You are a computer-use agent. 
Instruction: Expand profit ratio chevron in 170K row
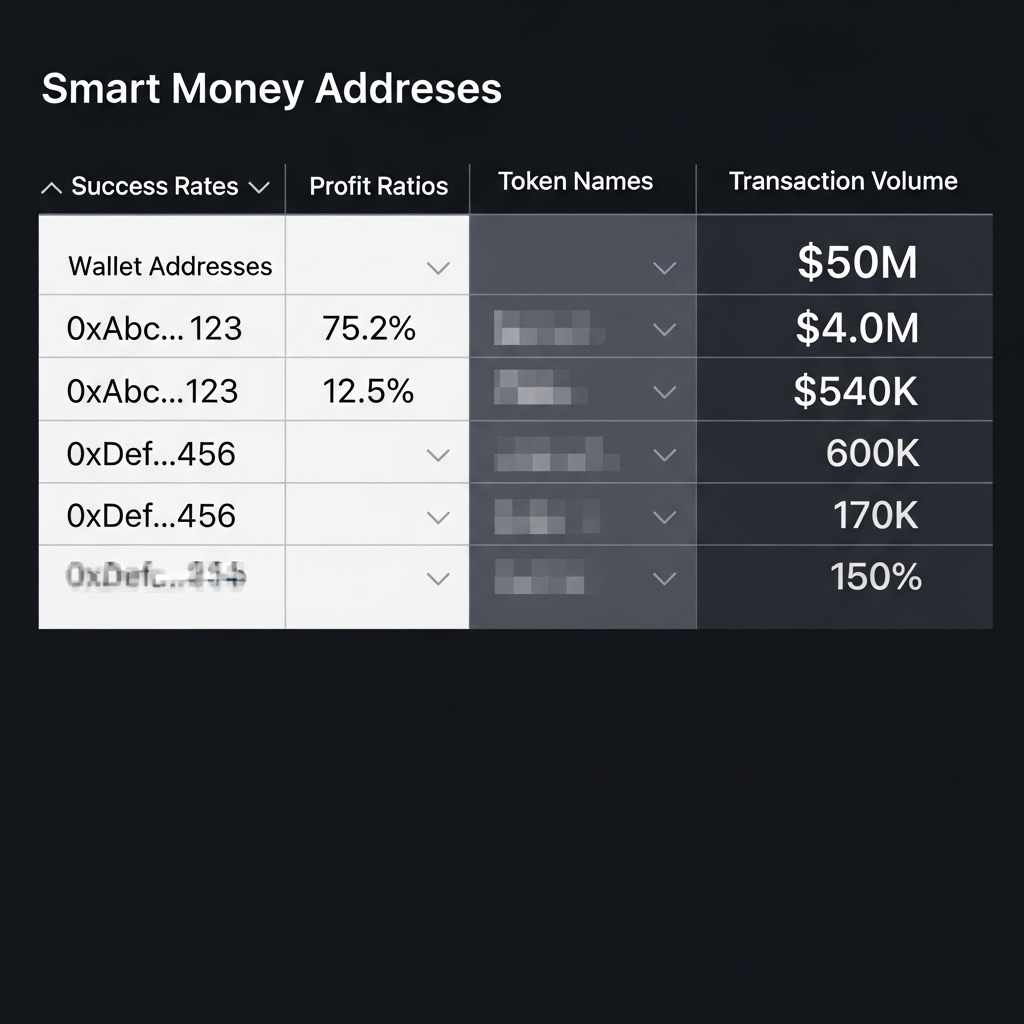pos(438,518)
